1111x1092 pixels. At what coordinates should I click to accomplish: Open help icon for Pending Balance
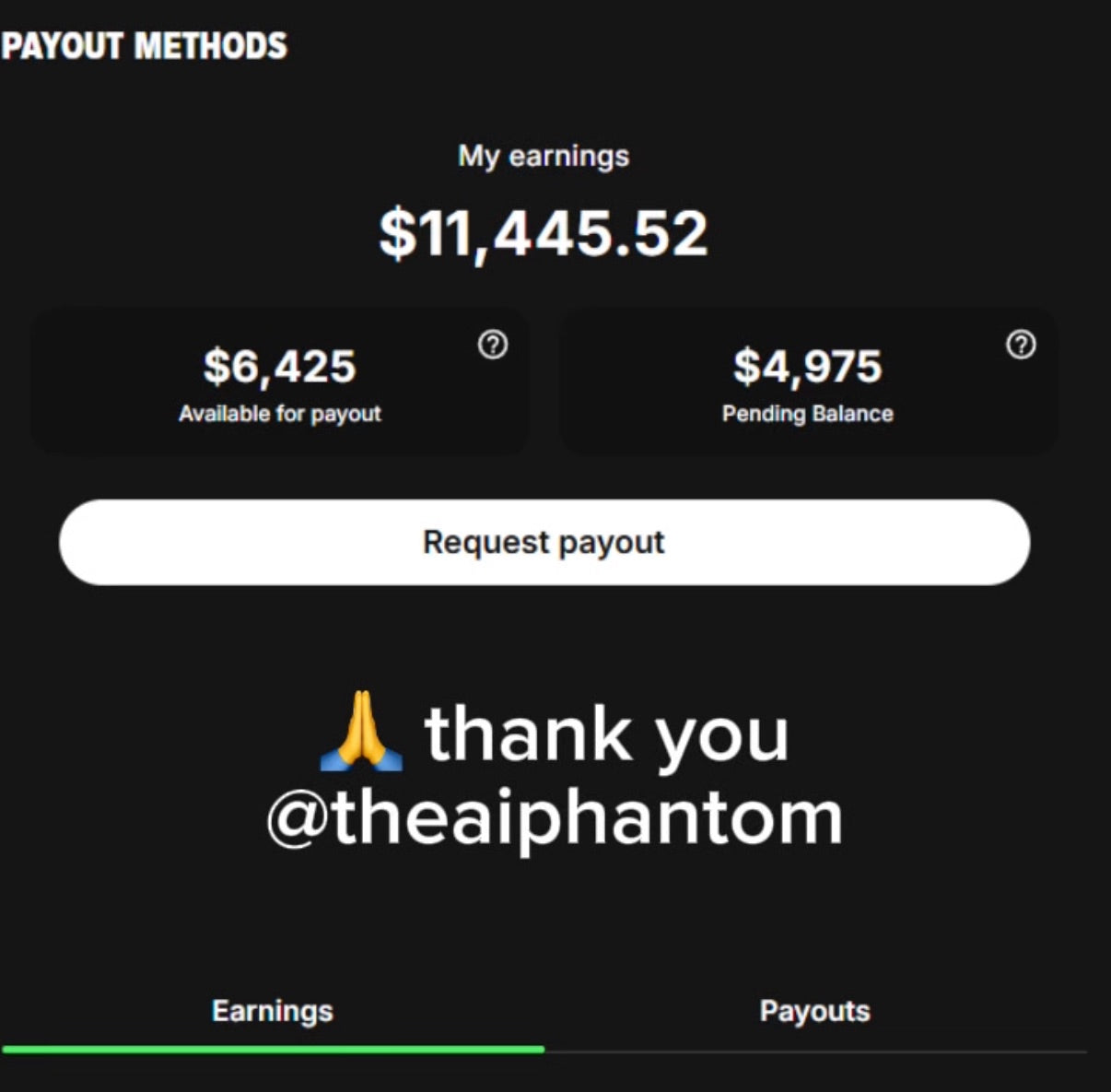click(x=1021, y=345)
